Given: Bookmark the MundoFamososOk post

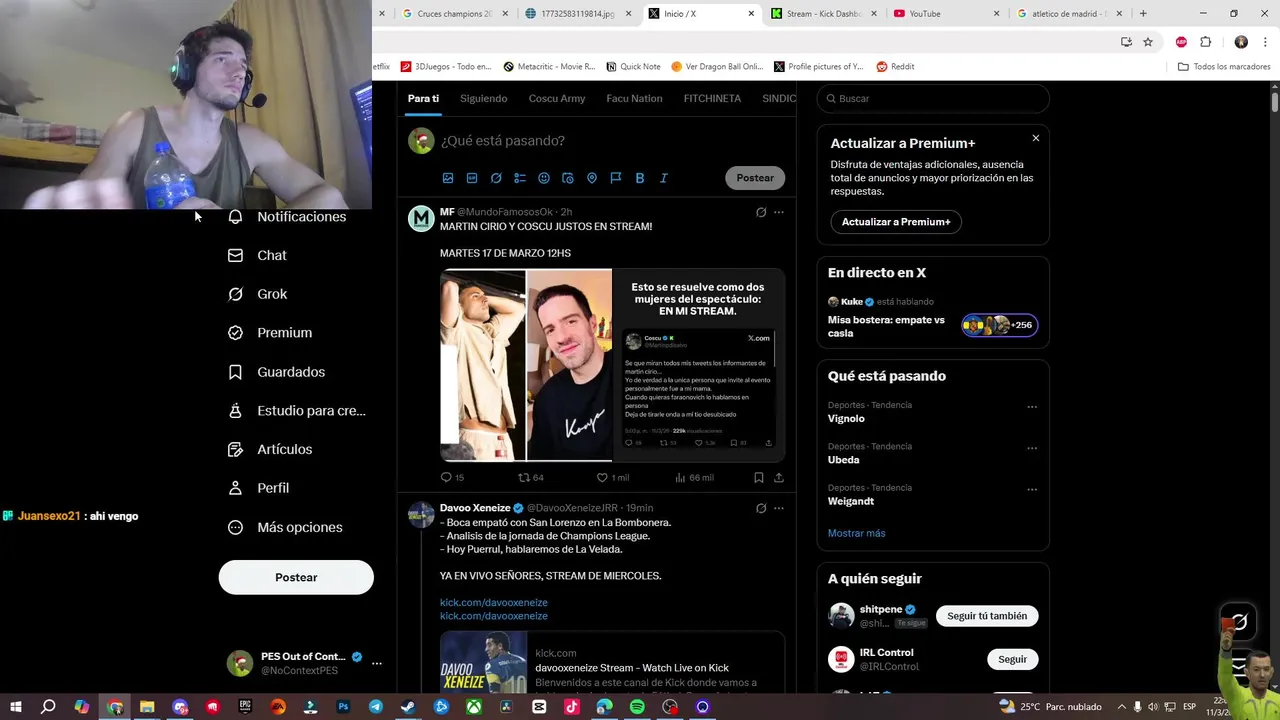Looking at the screenshot, I should [x=759, y=478].
